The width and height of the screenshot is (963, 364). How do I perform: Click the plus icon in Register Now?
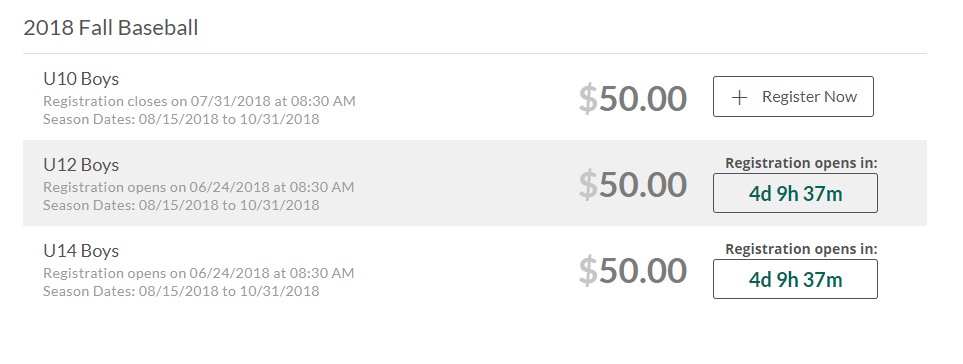pos(739,97)
